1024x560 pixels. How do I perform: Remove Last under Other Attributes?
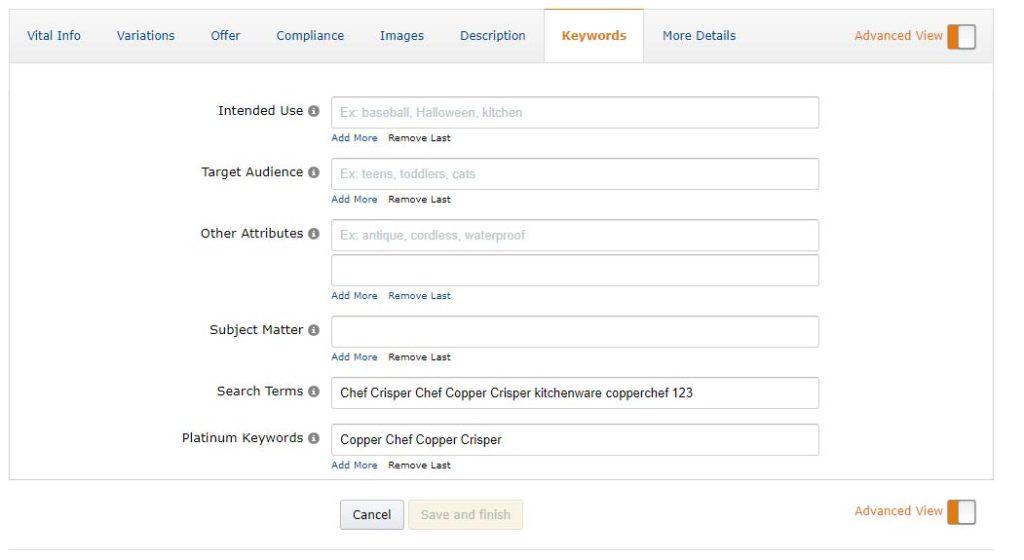click(x=419, y=296)
